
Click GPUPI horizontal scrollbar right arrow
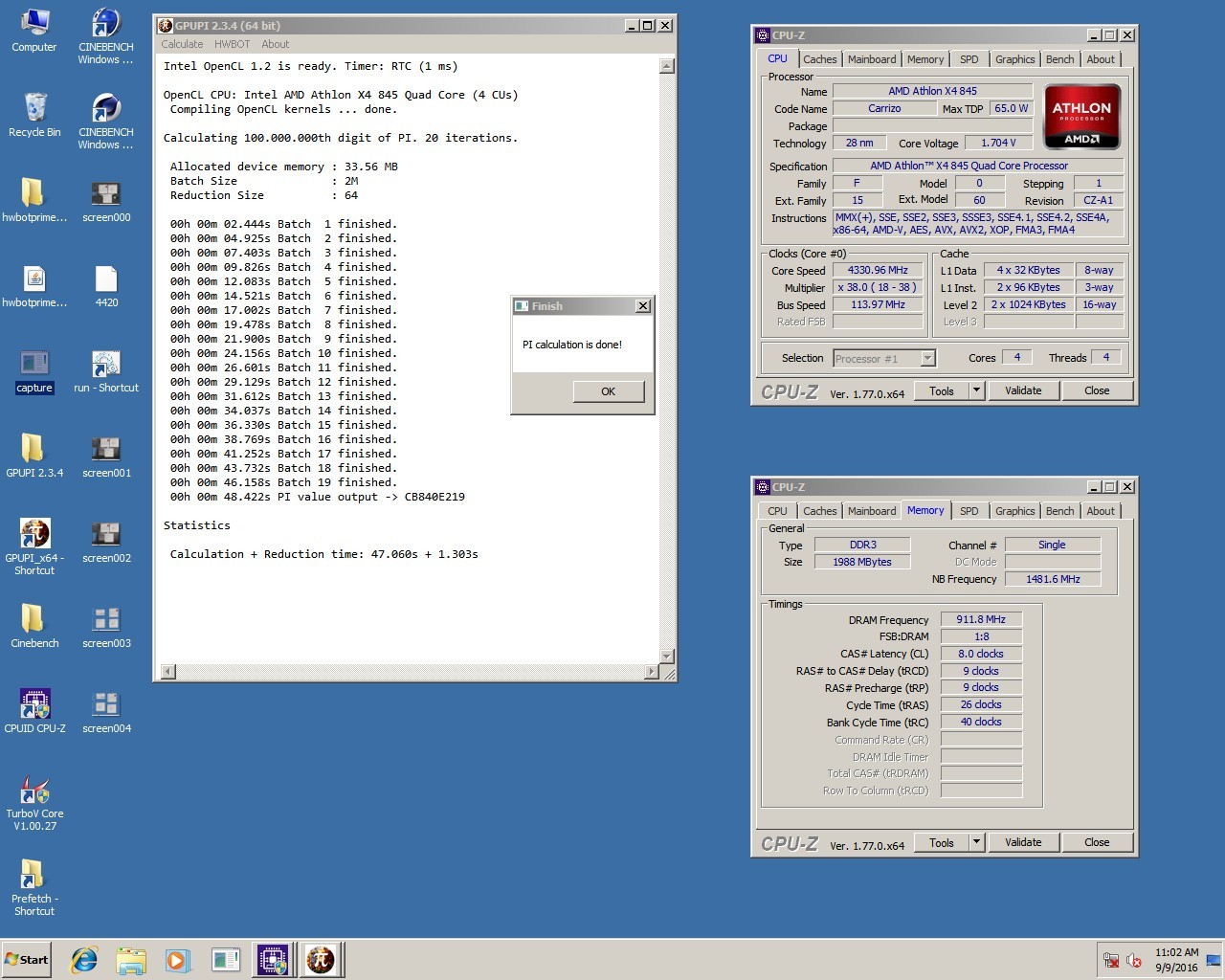(652, 672)
